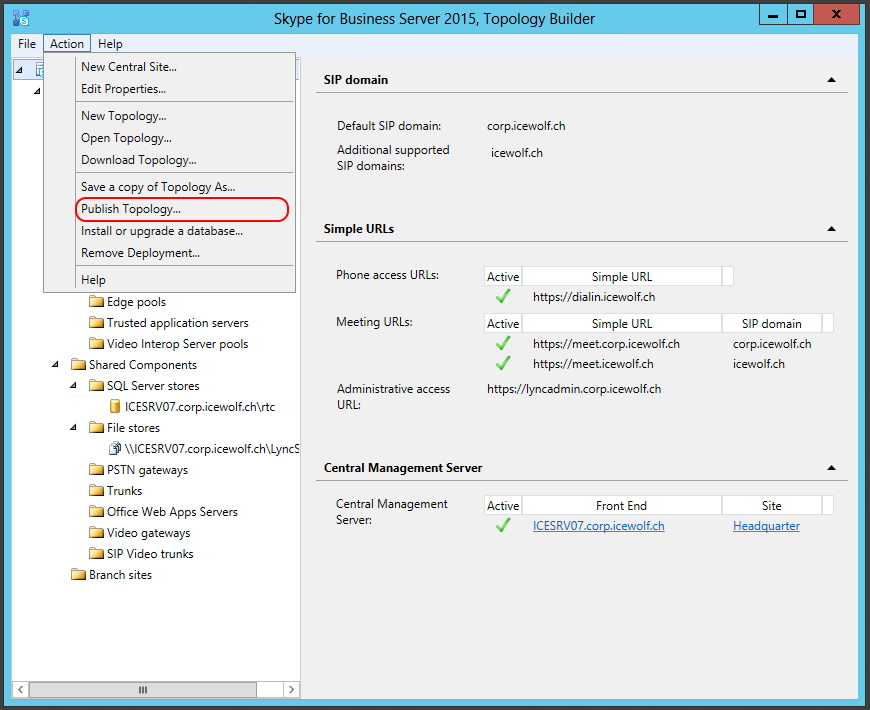Select Open Topology menu entry
Image resolution: width=870 pixels, height=710 pixels.
pos(126,138)
